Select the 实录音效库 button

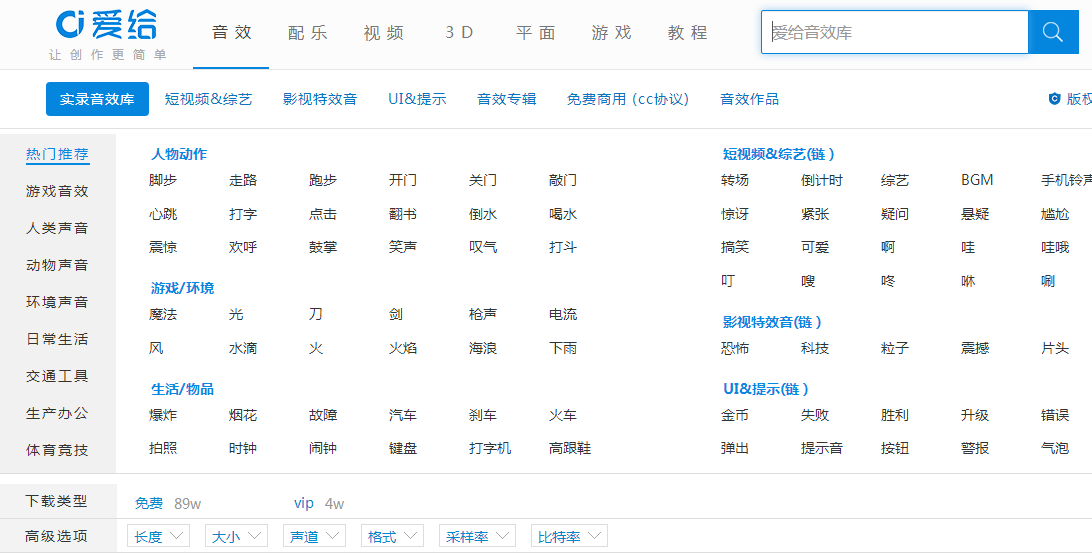(x=97, y=99)
